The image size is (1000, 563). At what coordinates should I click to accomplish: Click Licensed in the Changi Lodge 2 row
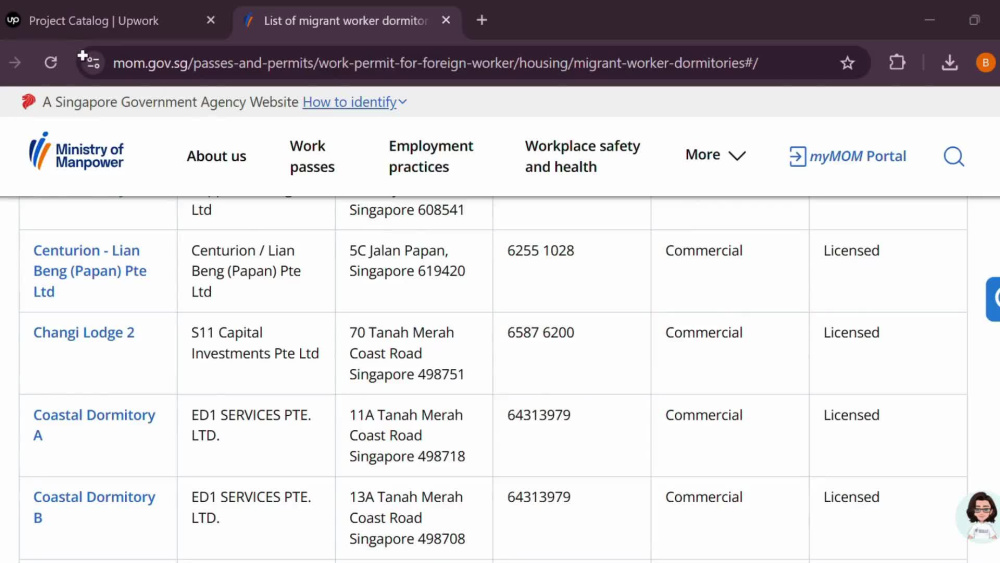tap(851, 333)
